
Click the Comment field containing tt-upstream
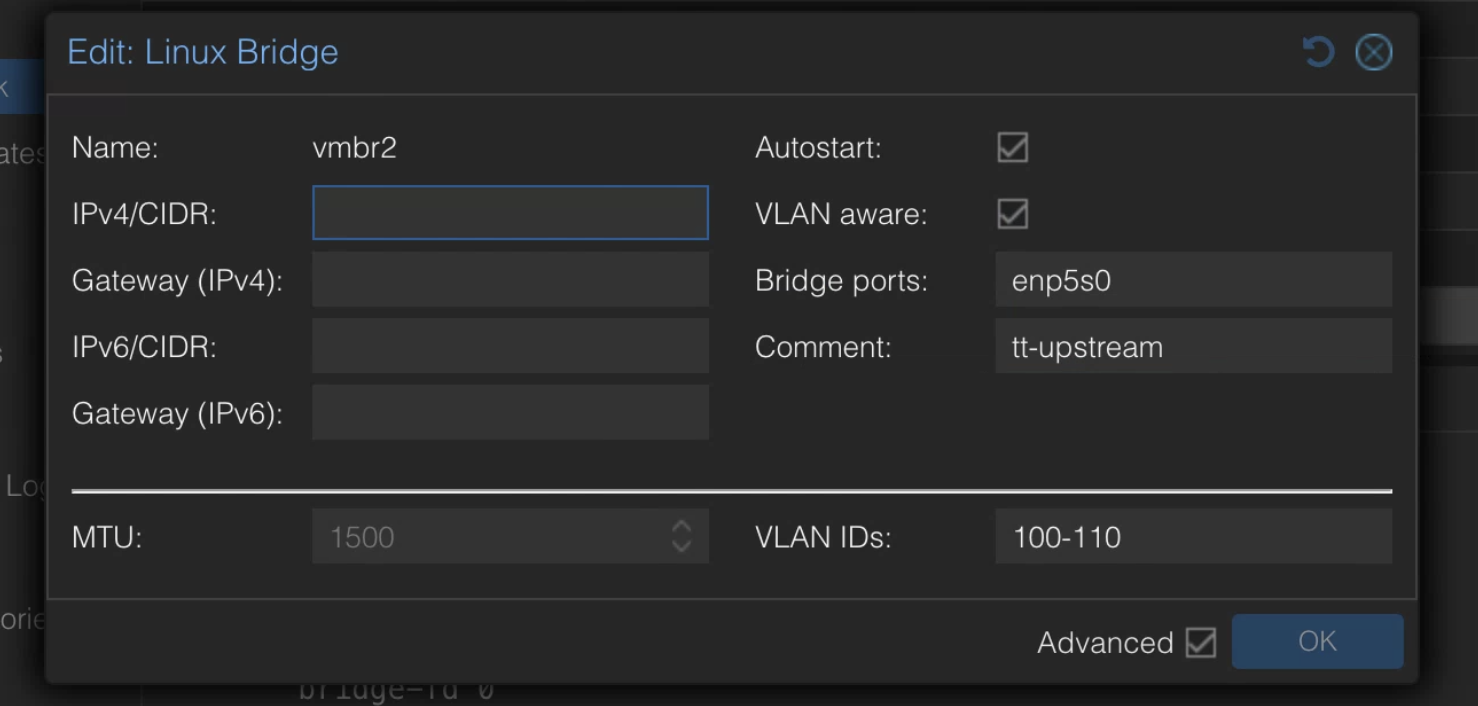click(x=1193, y=346)
